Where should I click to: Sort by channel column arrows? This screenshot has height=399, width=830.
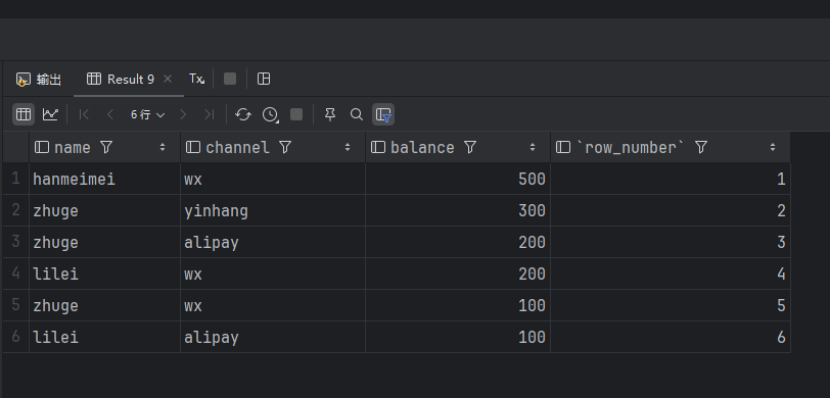point(348,147)
